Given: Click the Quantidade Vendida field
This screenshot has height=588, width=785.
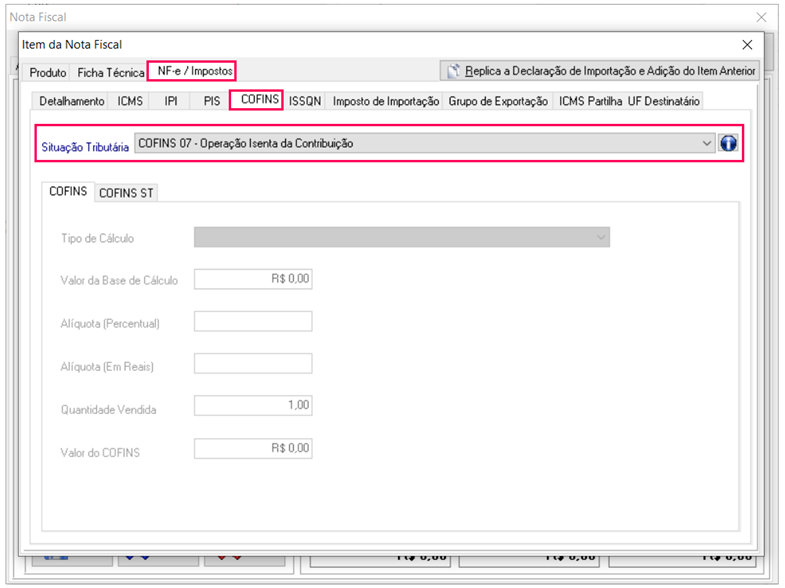Looking at the screenshot, I should 253,405.
